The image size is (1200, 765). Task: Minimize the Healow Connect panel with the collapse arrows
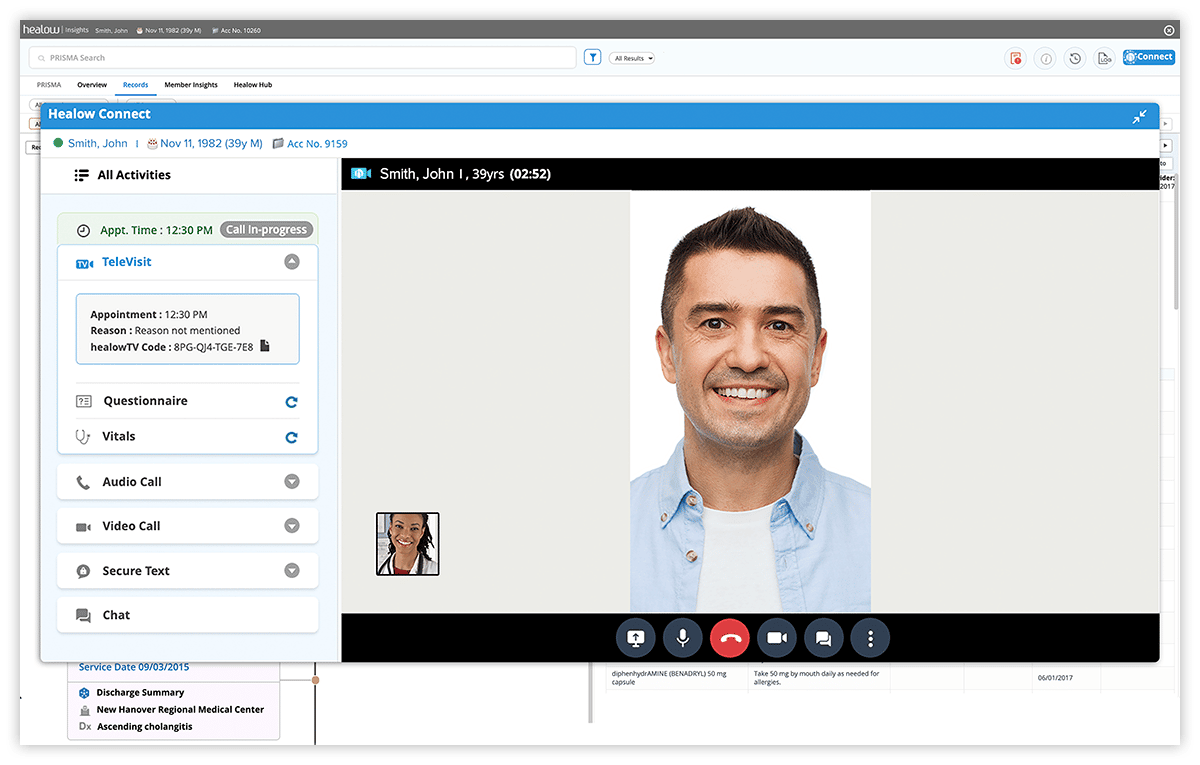click(1139, 116)
